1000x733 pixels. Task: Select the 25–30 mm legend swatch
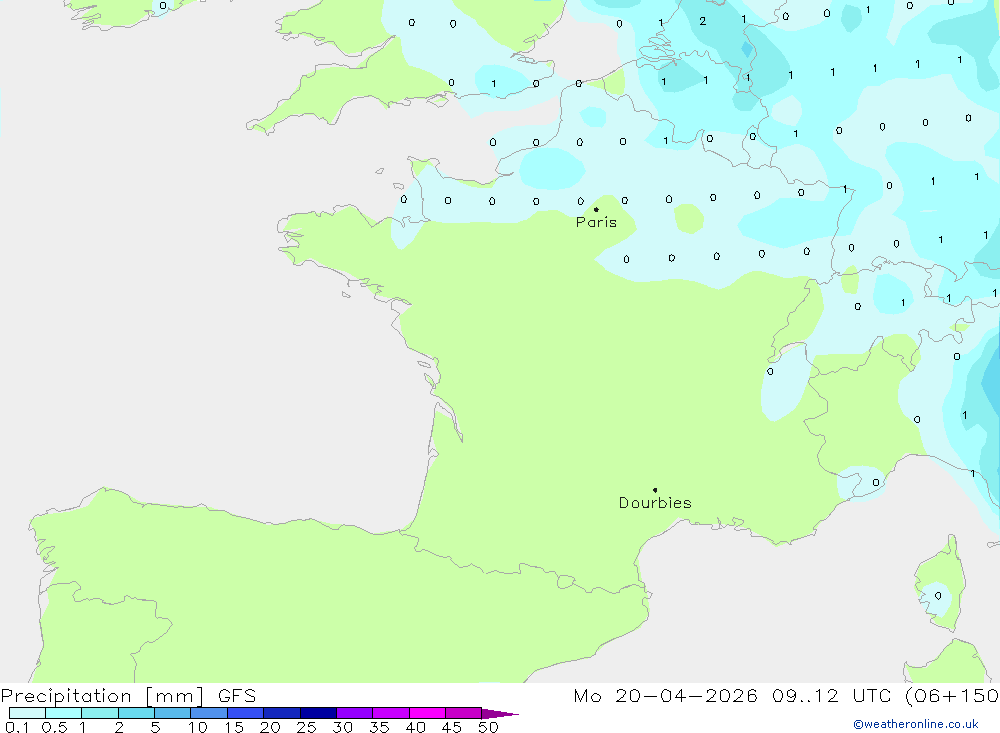tap(318, 713)
